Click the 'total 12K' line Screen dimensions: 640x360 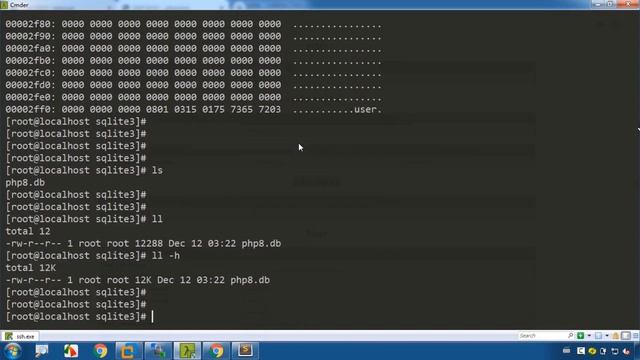(31, 268)
